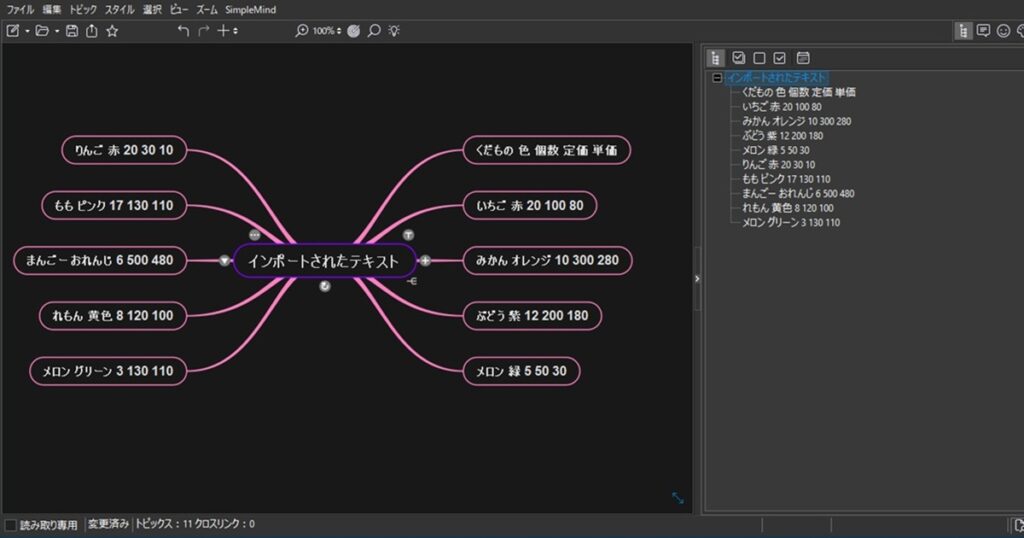This screenshot has width=1024, height=538.
Task: Open the トピック menu
Action: tap(83, 9)
